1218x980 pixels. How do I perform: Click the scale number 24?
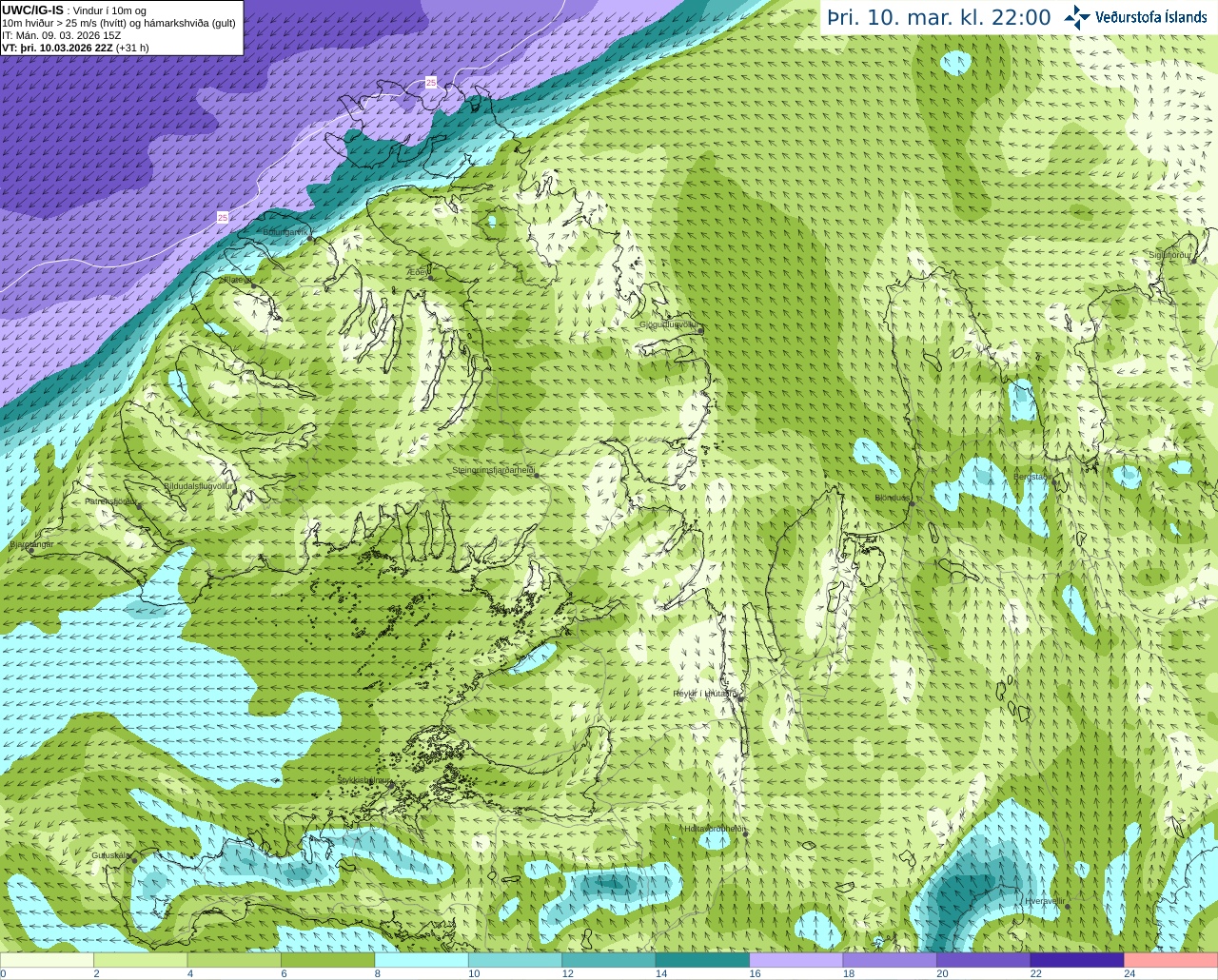(1130, 973)
